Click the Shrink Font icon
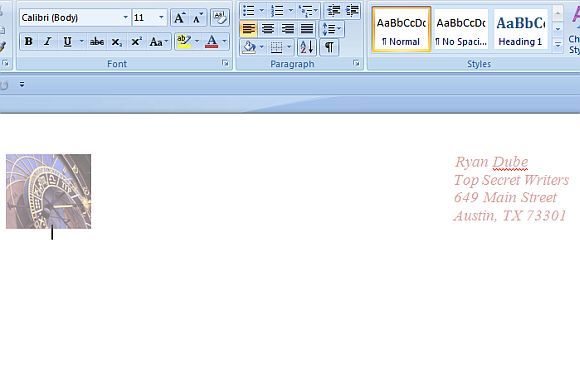The height and width of the screenshot is (392, 580). tap(198, 18)
